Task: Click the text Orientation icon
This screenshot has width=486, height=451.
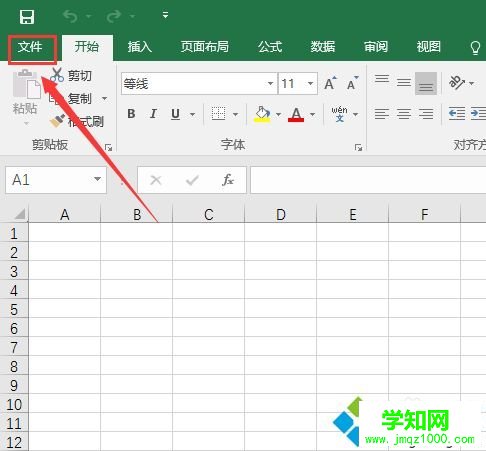Action: [457, 82]
